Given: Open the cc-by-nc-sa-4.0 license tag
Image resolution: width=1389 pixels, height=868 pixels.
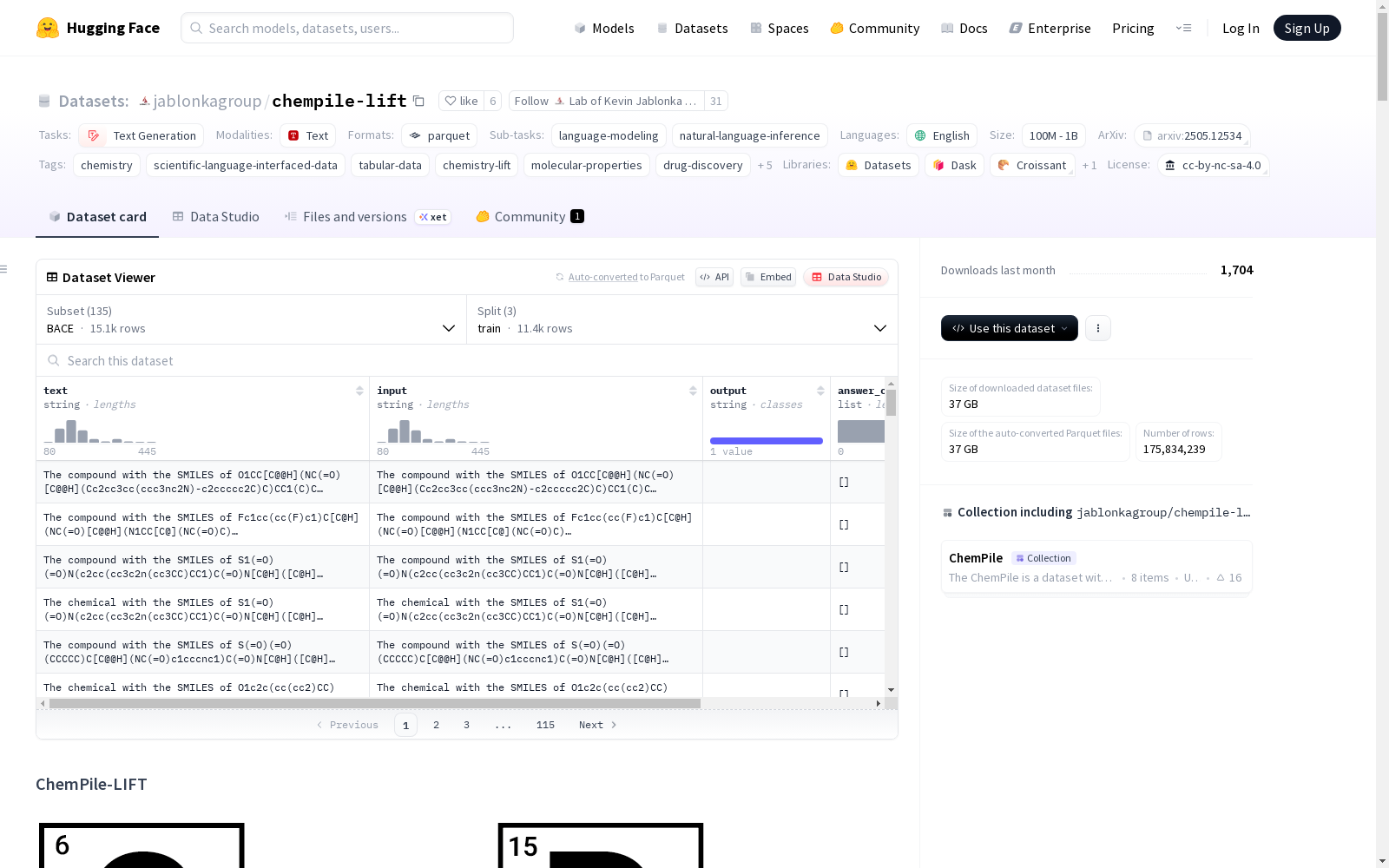Looking at the screenshot, I should click(1214, 165).
